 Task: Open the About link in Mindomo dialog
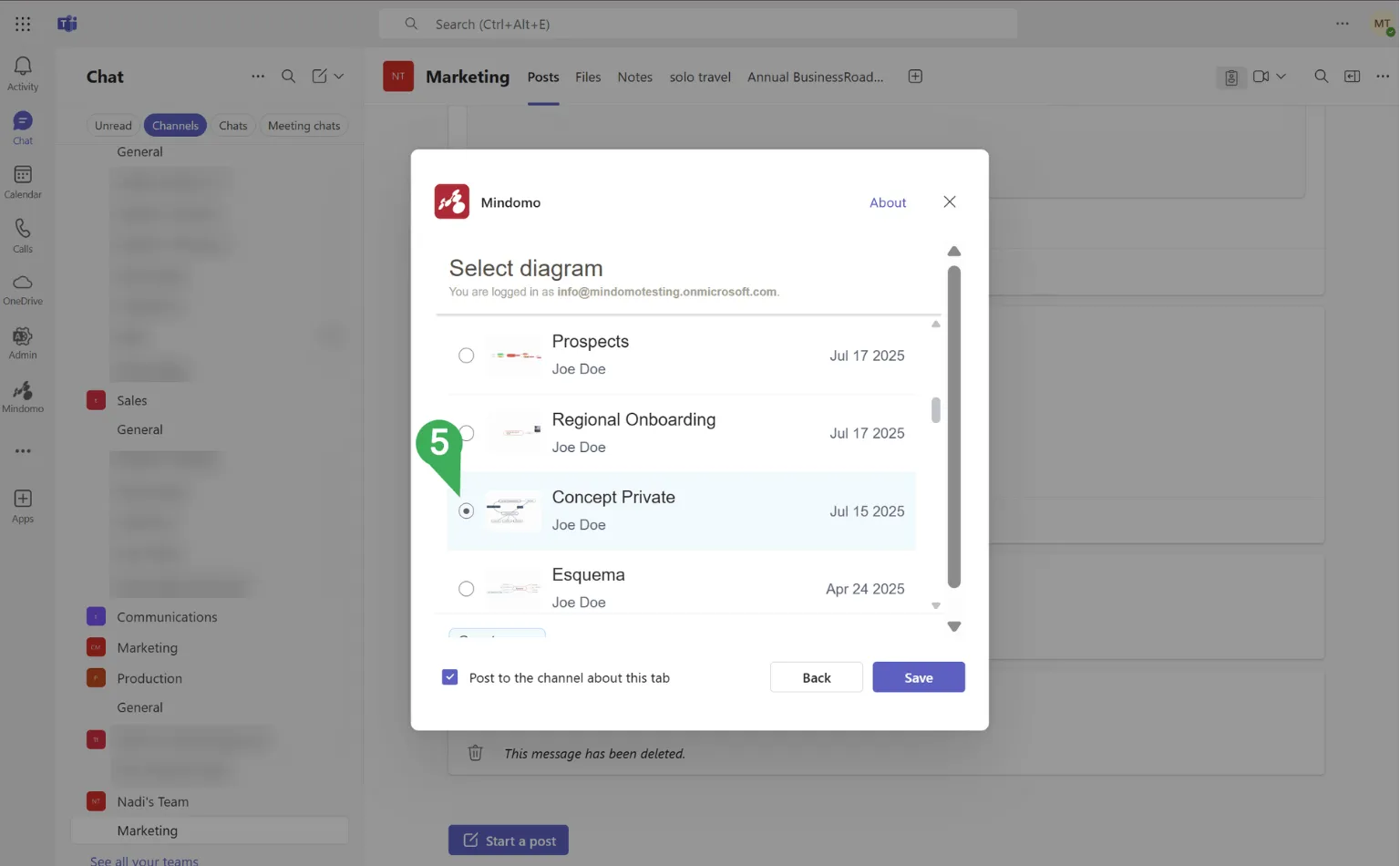pos(887,202)
